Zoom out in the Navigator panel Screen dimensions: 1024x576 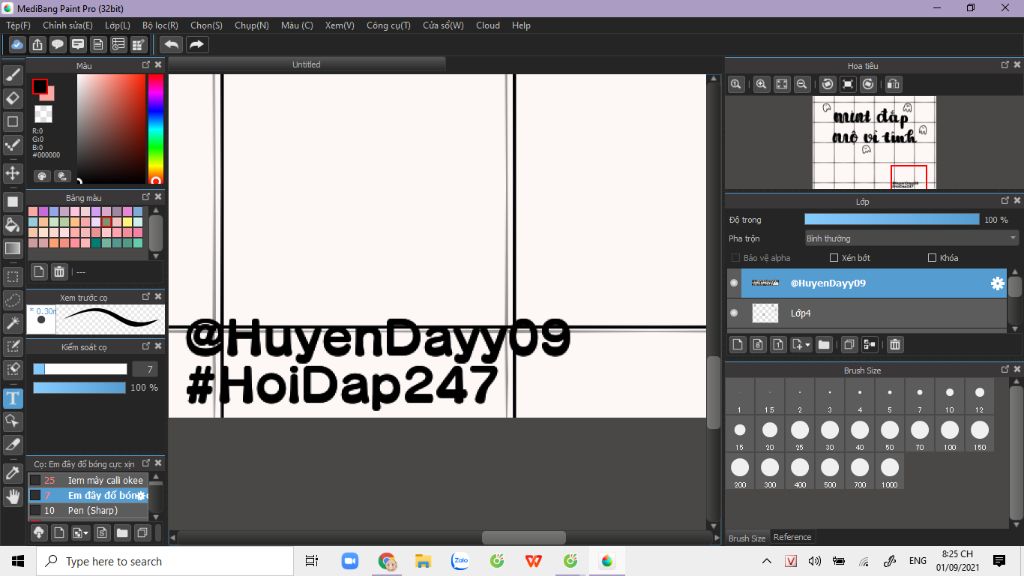click(802, 84)
